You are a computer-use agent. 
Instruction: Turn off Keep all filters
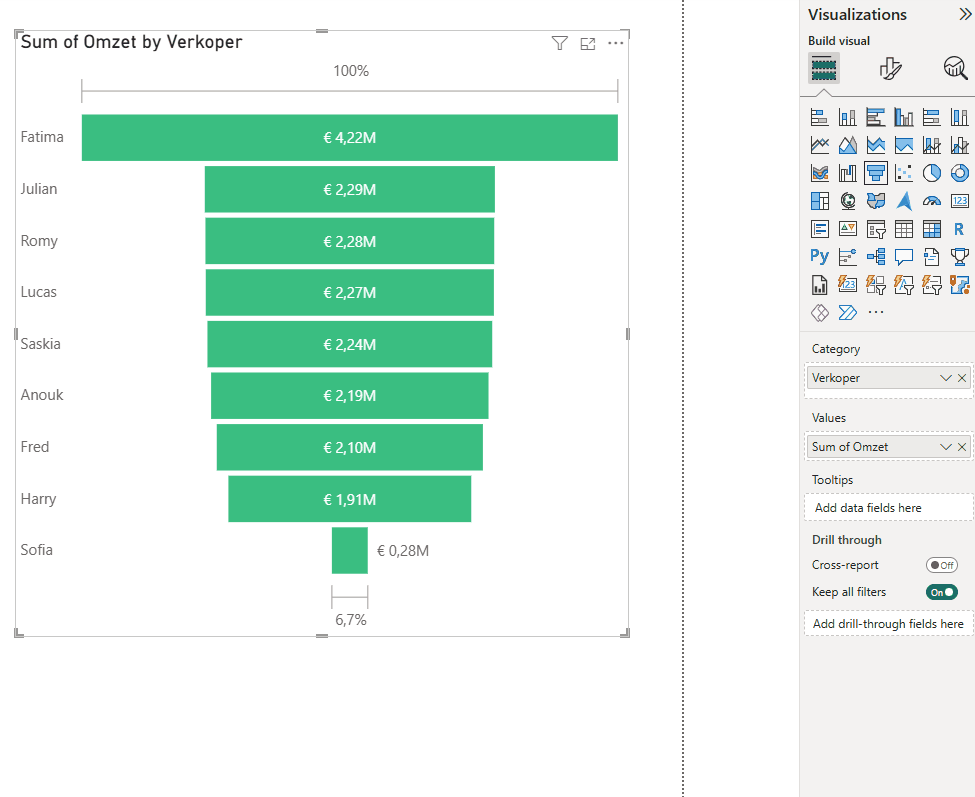coord(940,591)
